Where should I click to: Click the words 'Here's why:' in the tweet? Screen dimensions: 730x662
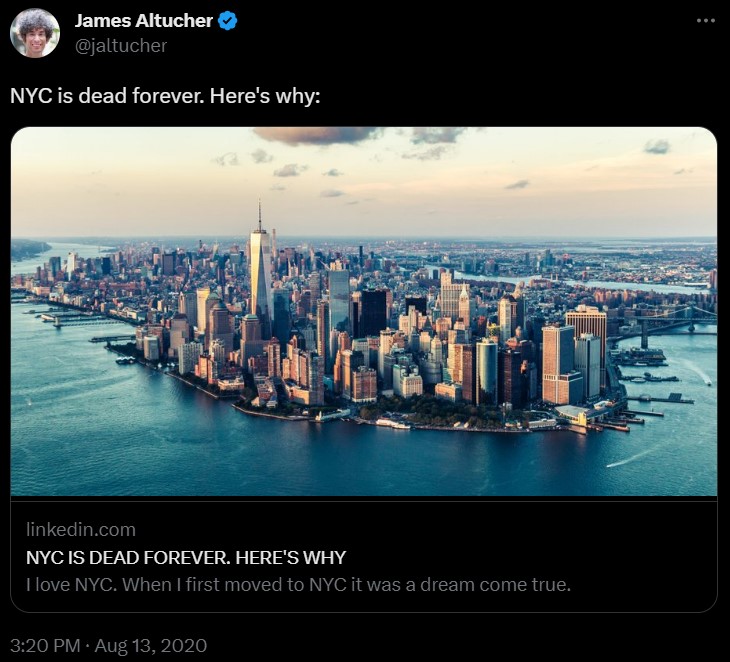click(265, 96)
